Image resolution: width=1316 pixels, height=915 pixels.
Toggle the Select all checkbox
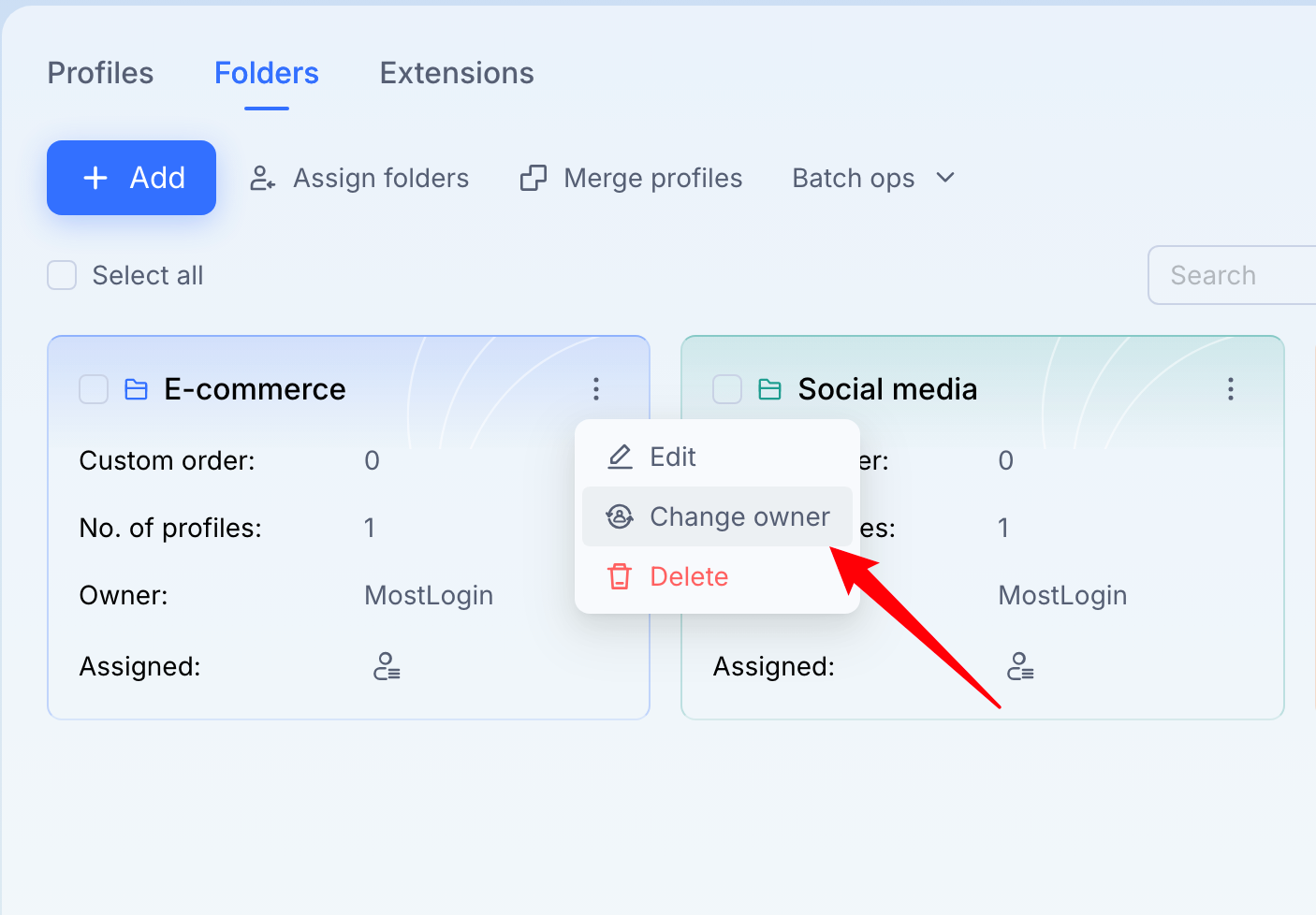62,275
